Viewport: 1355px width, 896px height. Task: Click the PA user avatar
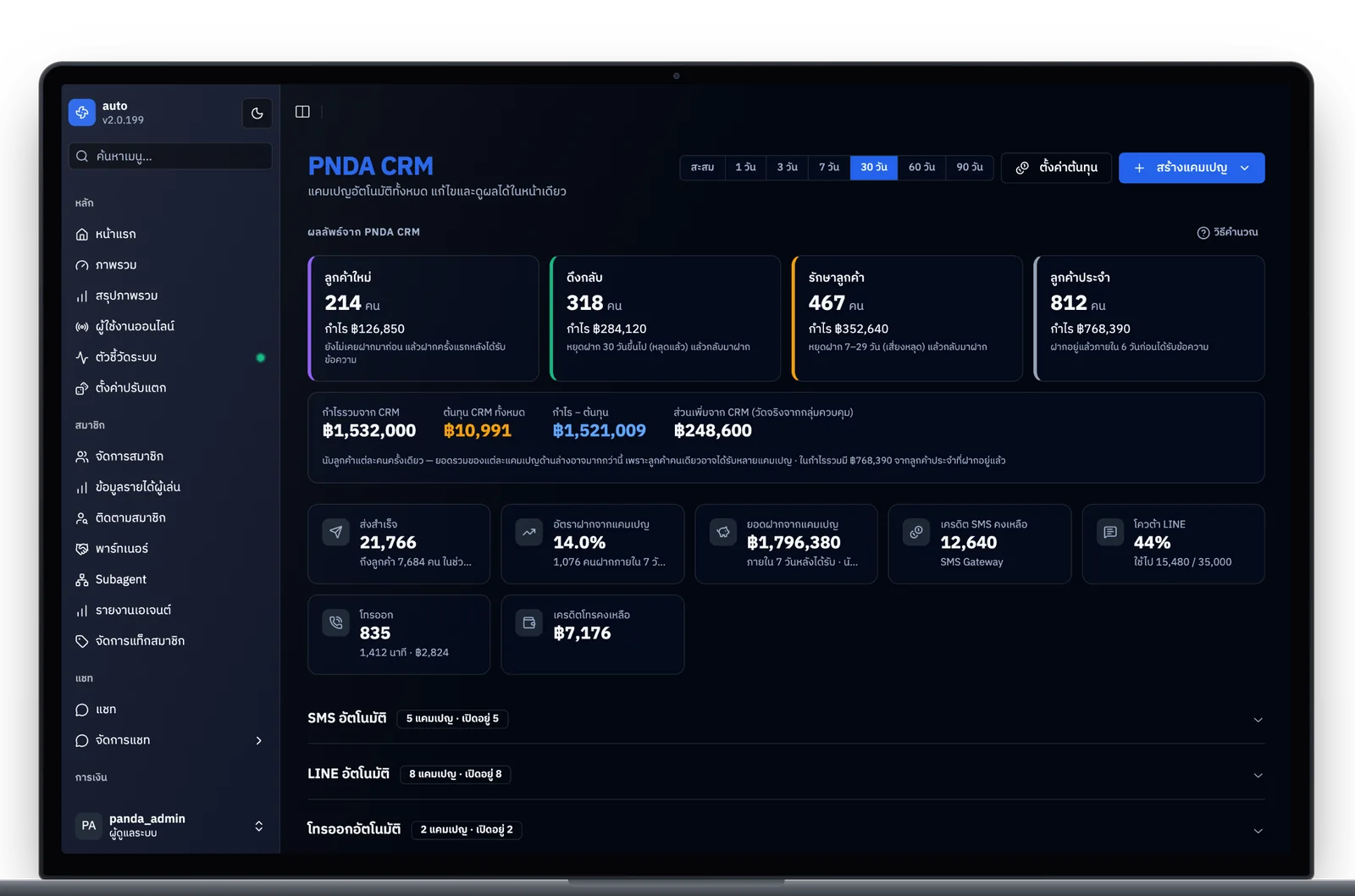coord(89,826)
